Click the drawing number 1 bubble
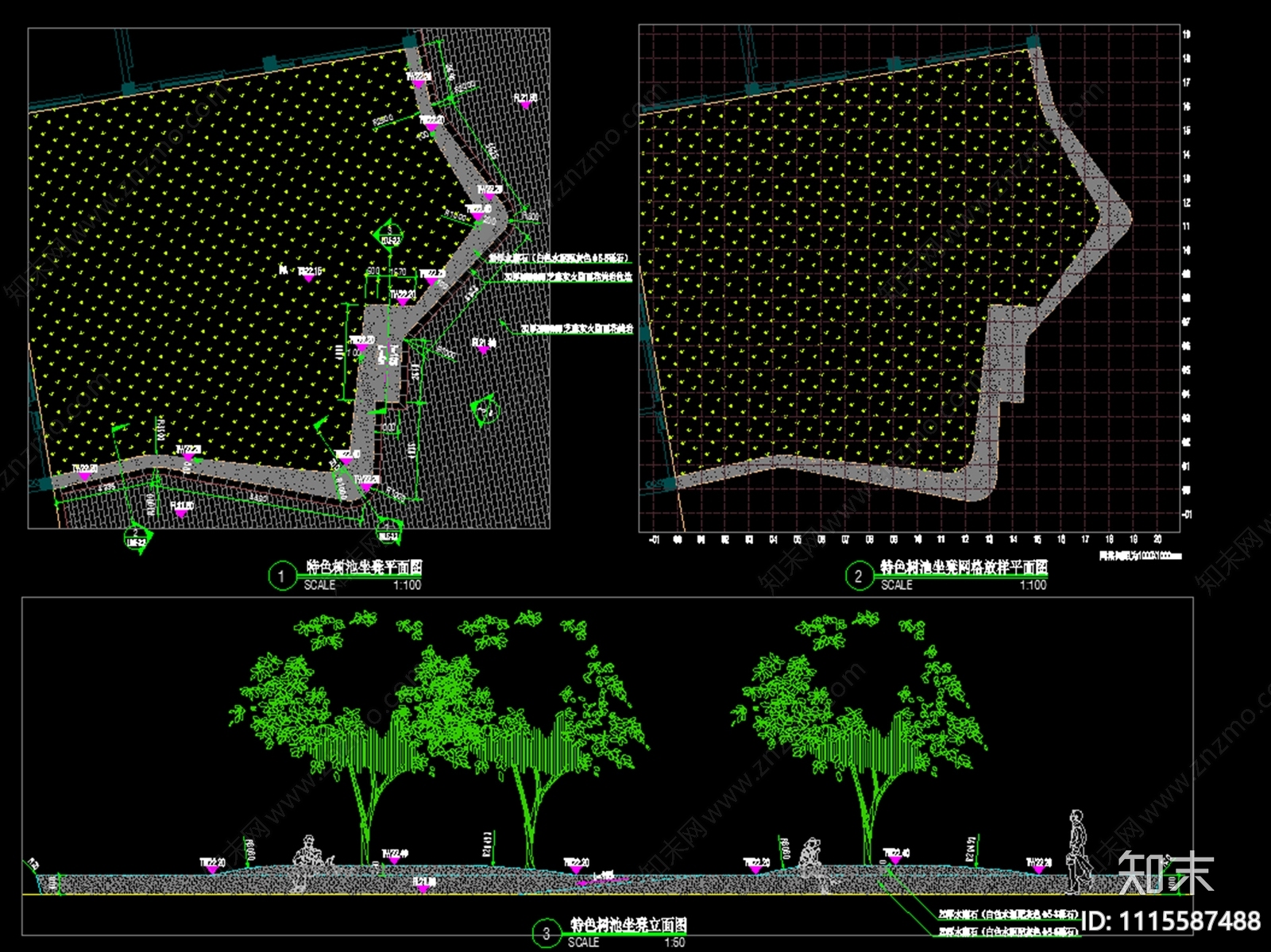The height and width of the screenshot is (952, 1271). pos(281,576)
